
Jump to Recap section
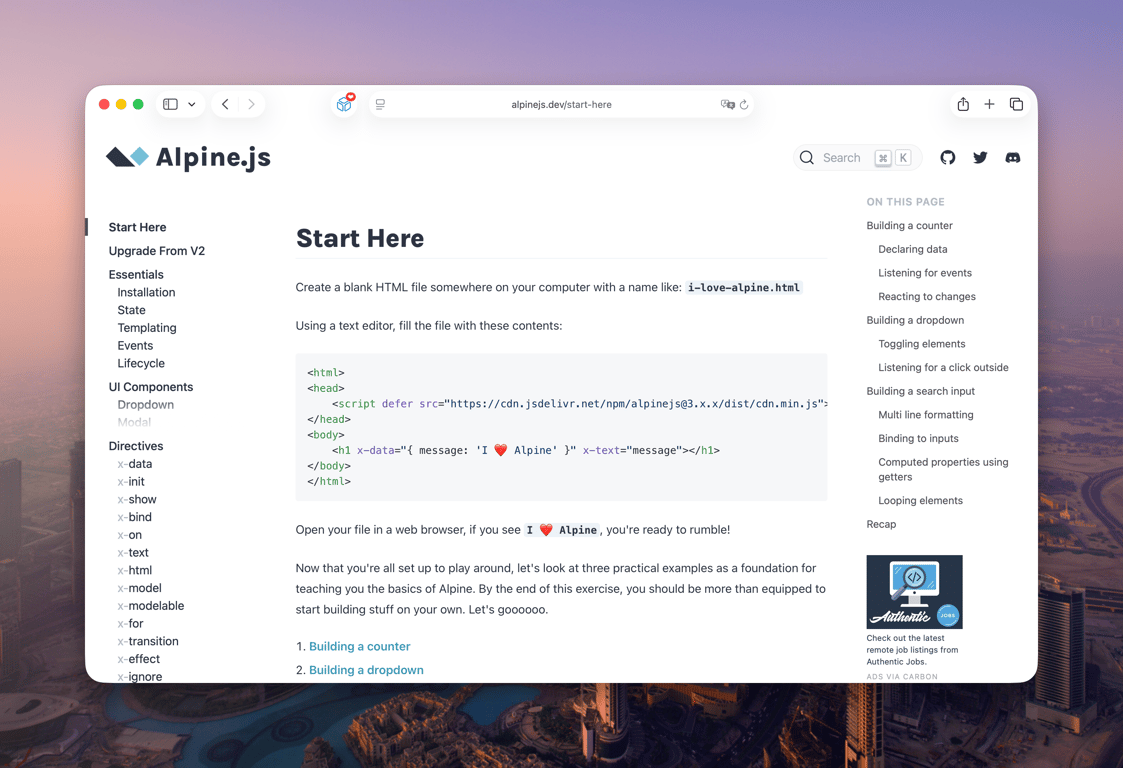click(881, 524)
